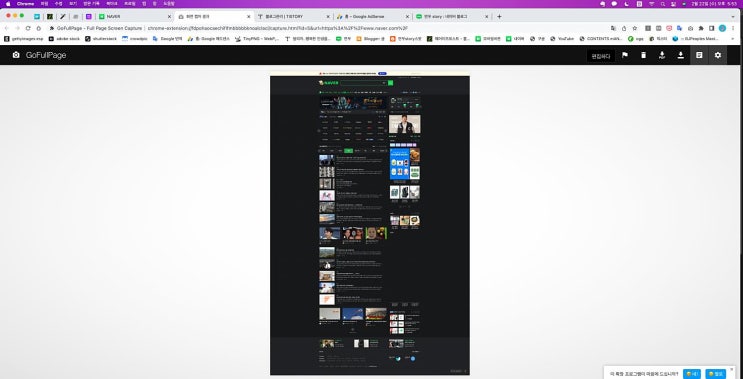Click the captured Naver page preview thumbnail
743x379 pixels.
(x=370, y=223)
